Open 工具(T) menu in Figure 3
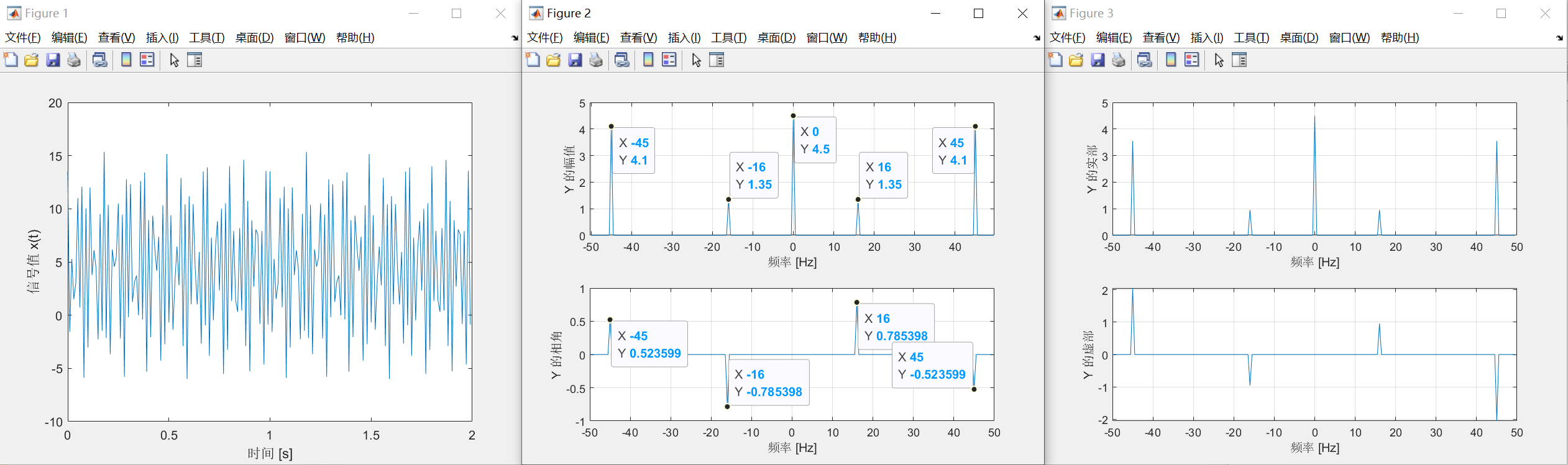Viewport: 1568px width, 465px height. [x=1252, y=37]
